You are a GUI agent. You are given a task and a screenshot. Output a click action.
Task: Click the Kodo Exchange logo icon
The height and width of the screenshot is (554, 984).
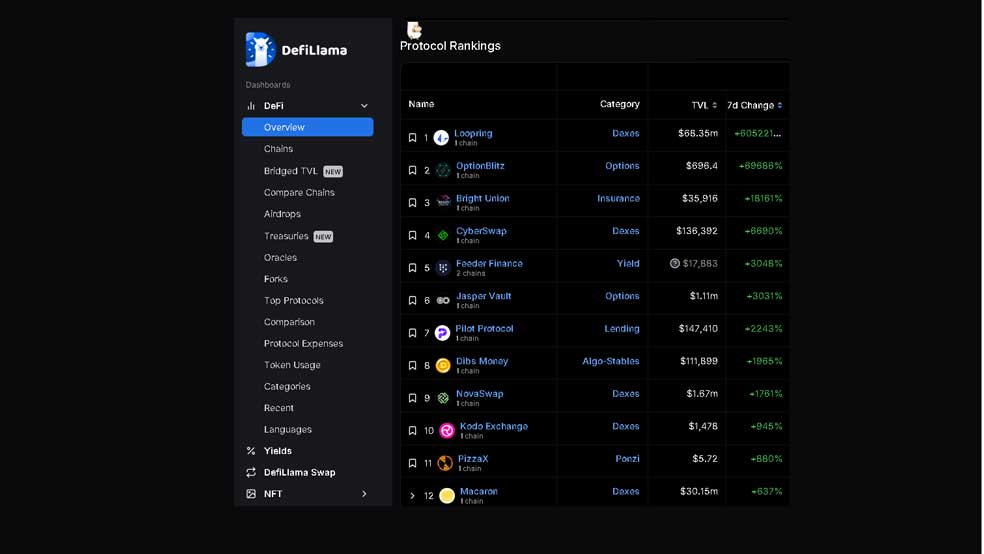click(x=447, y=430)
